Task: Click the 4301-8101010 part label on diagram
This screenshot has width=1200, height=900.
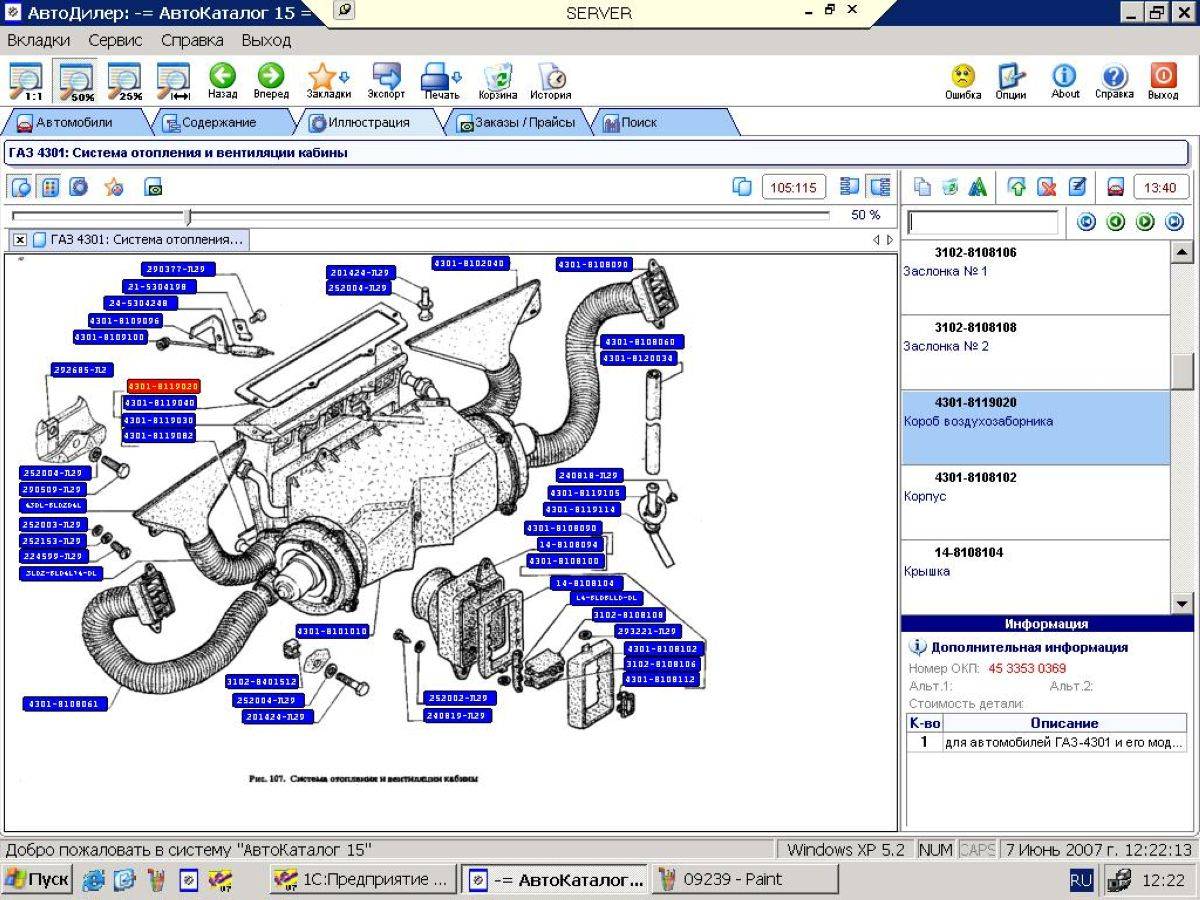Action: pyautogui.click(x=332, y=632)
